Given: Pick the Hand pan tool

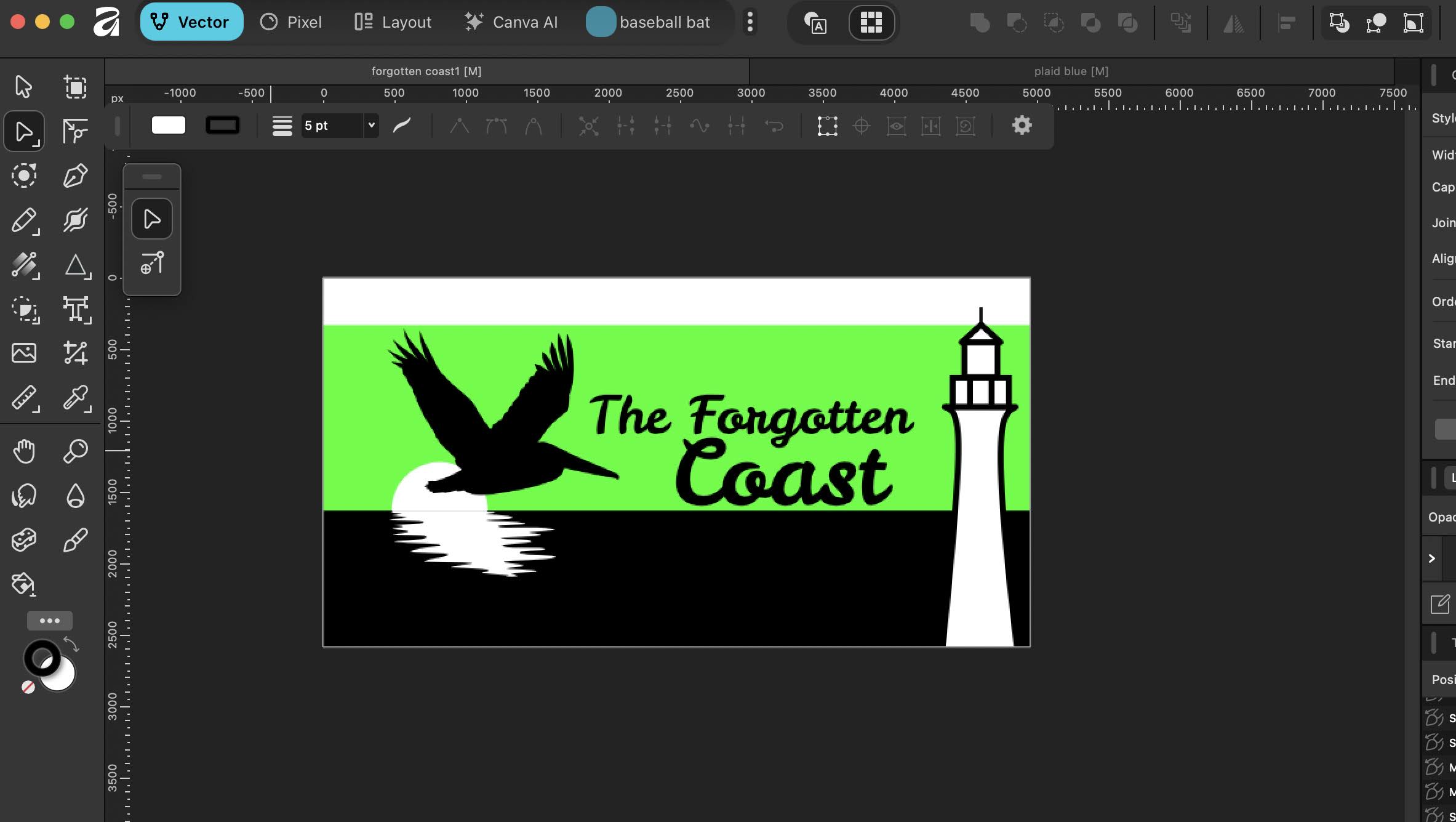Looking at the screenshot, I should click(24, 451).
